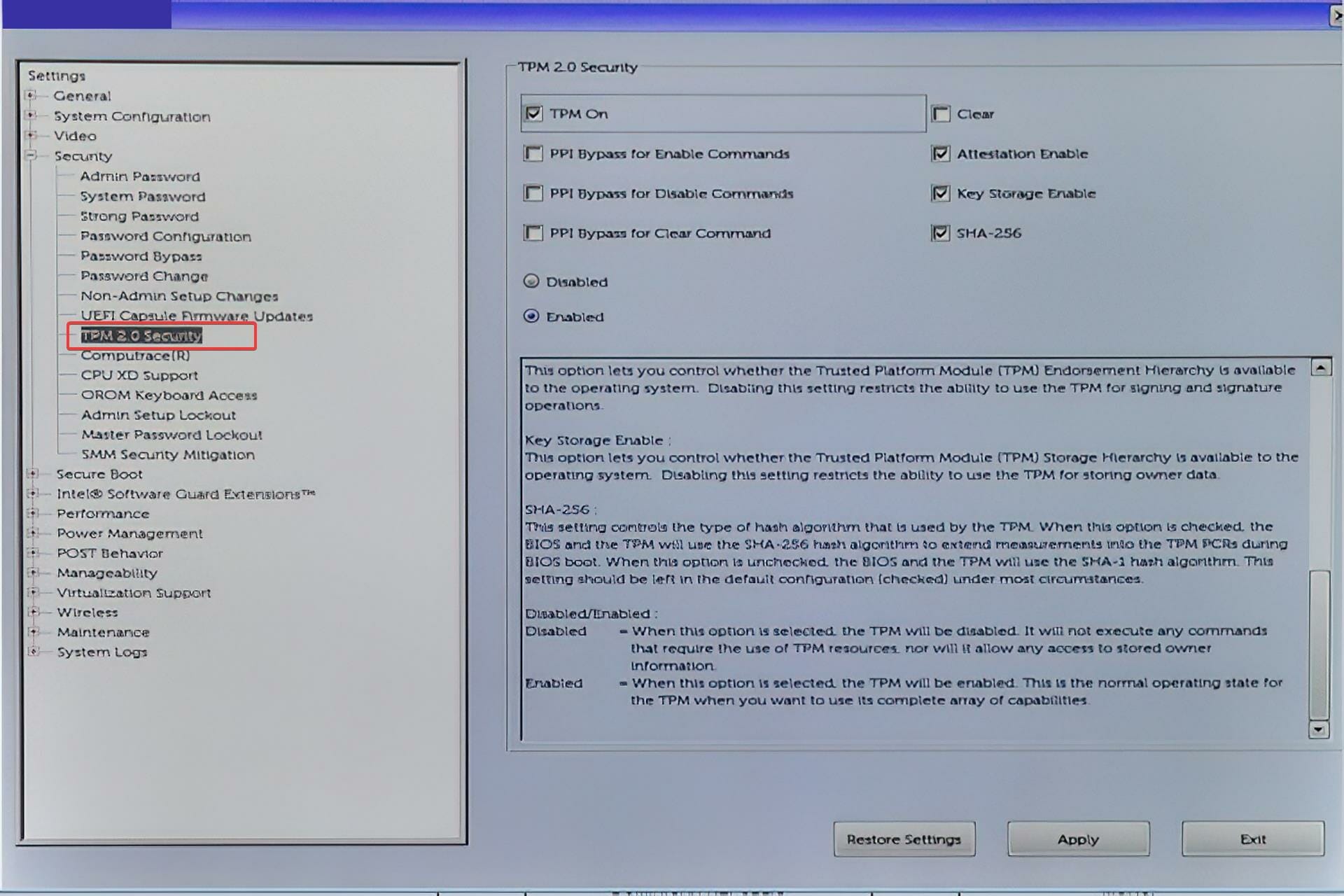This screenshot has height=896, width=1344.
Task: Click the description scrollbar up arrow
Action: click(x=1320, y=367)
